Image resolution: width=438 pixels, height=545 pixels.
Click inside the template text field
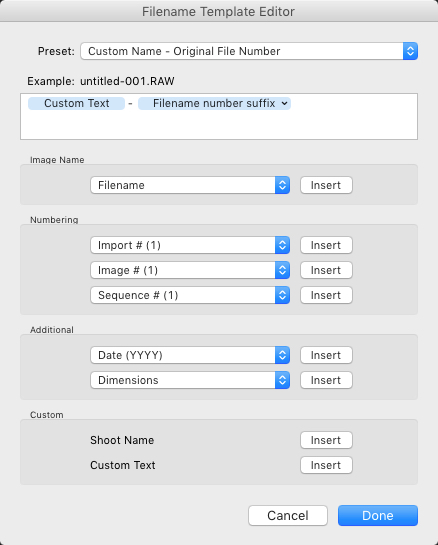click(x=219, y=116)
